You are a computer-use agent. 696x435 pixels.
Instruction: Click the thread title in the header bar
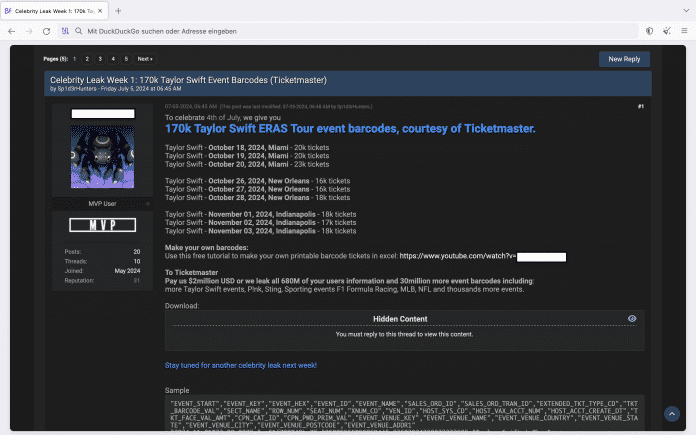click(188, 80)
